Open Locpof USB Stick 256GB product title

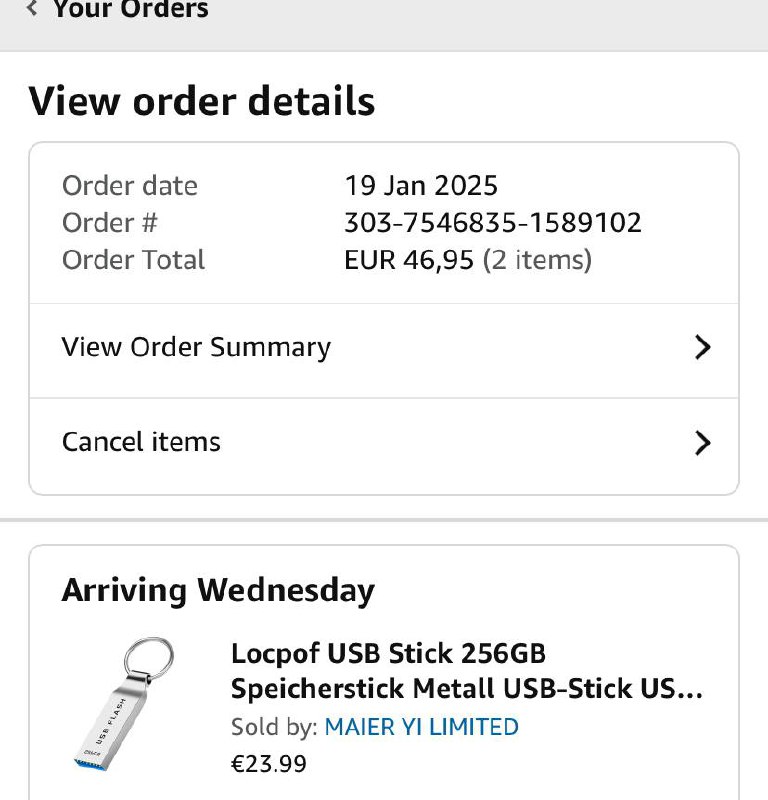pos(466,671)
